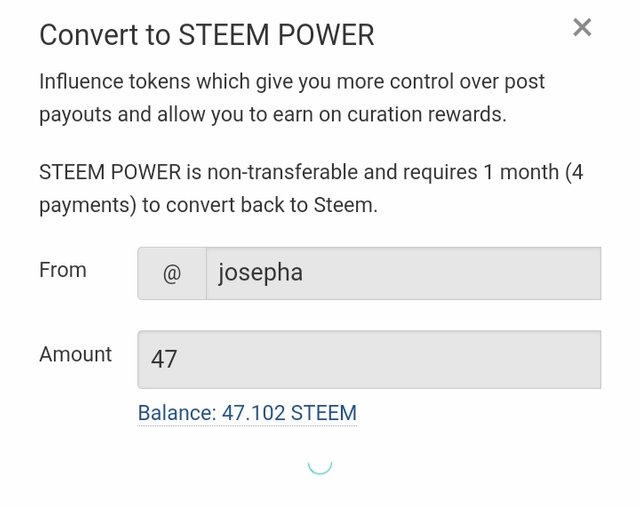Use the Balance: 47.102 STEEM link
Viewport: 640px width, 507px height.
coord(247,413)
